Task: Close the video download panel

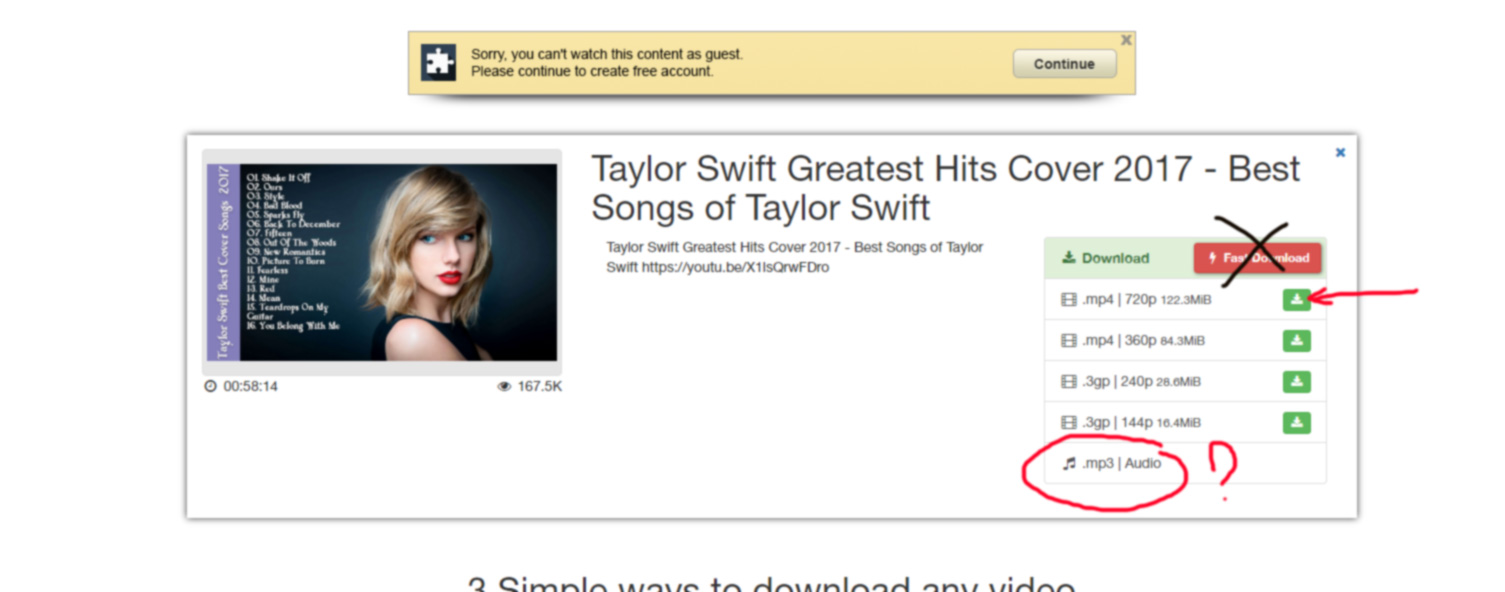Action: click(1340, 153)
